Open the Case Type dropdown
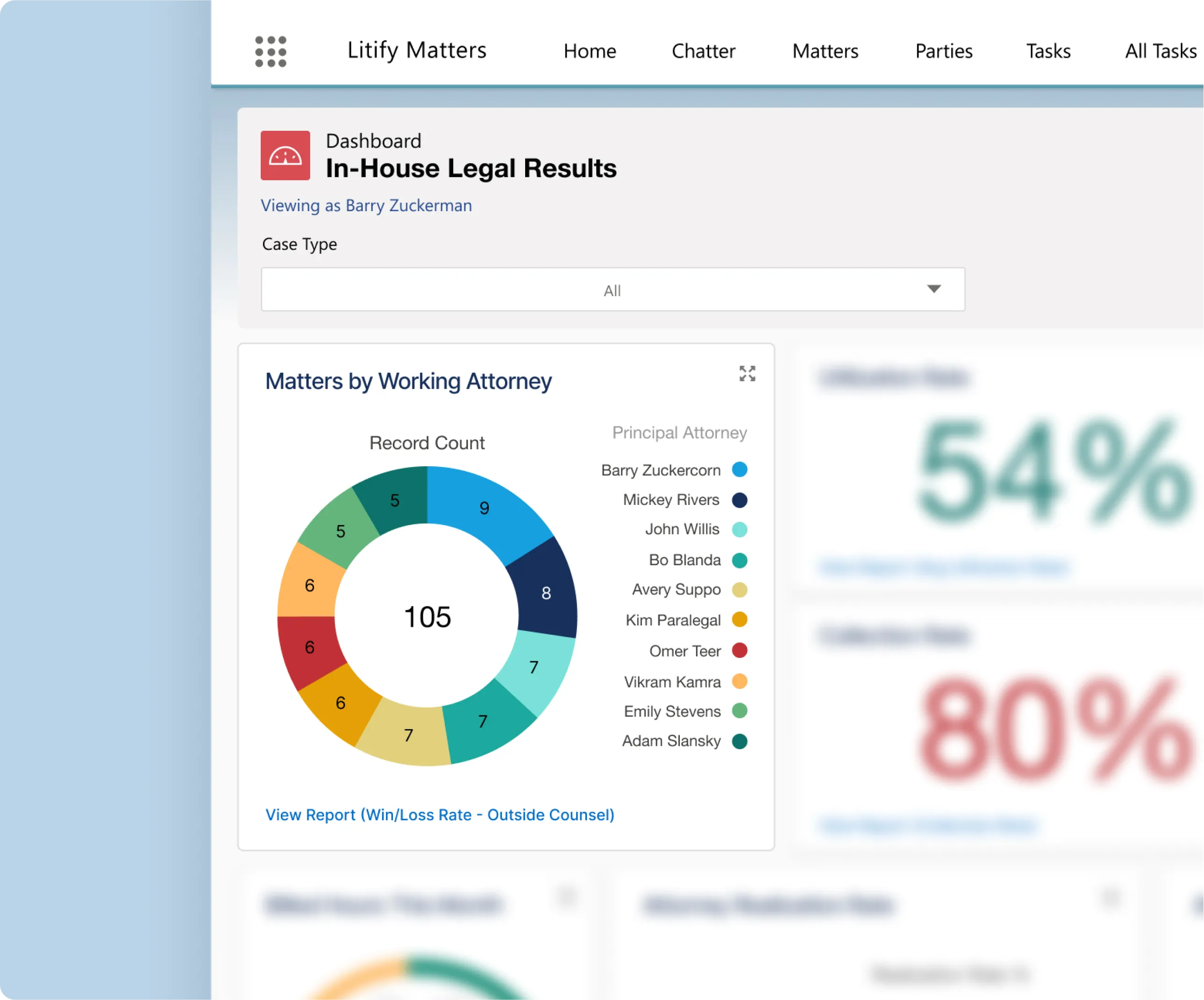This screenshot has height=1000, width=1204. pos(613,290)
